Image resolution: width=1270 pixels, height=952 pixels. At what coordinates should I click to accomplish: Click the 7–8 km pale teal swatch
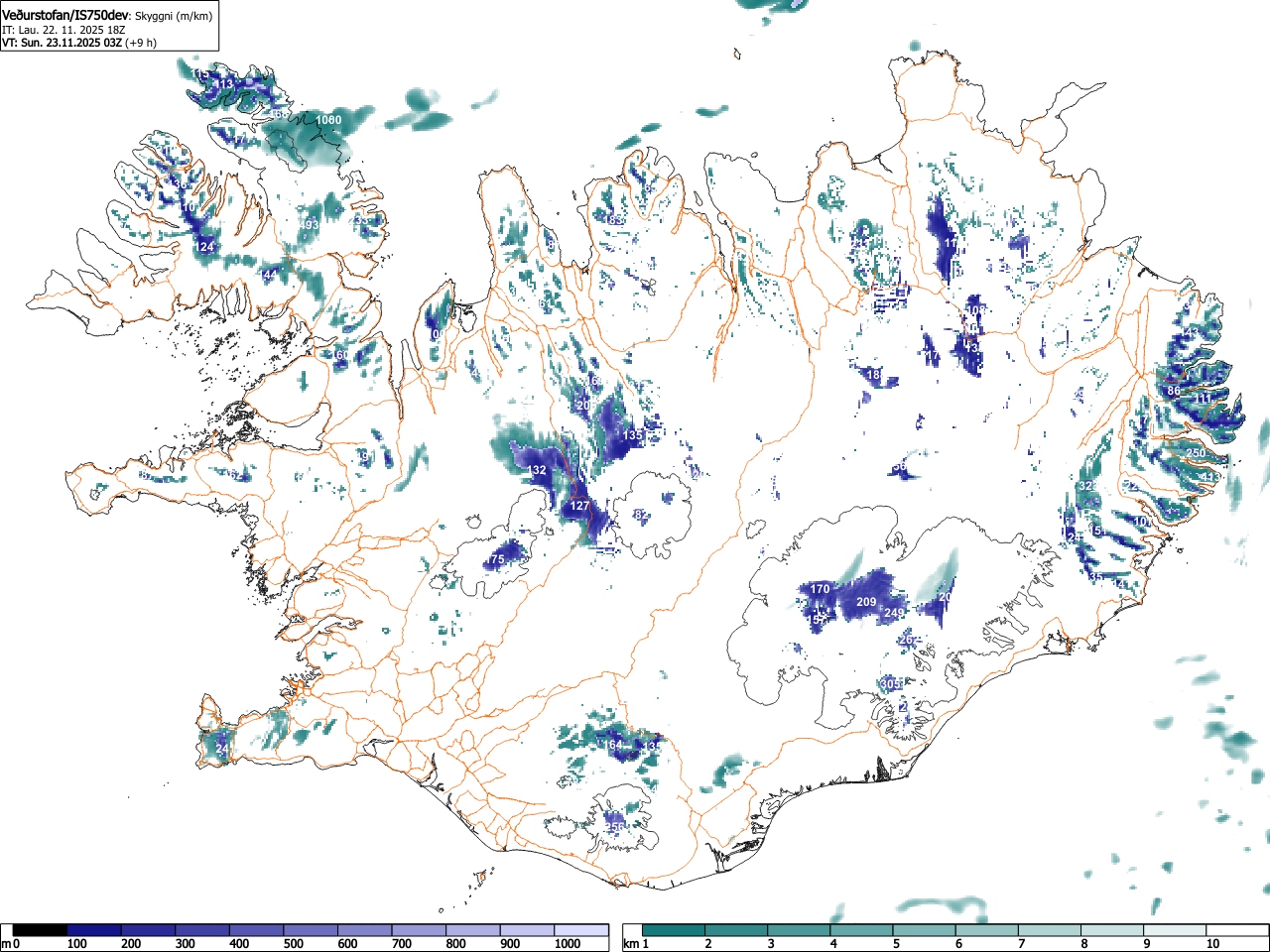click(x=1049, y=930)
